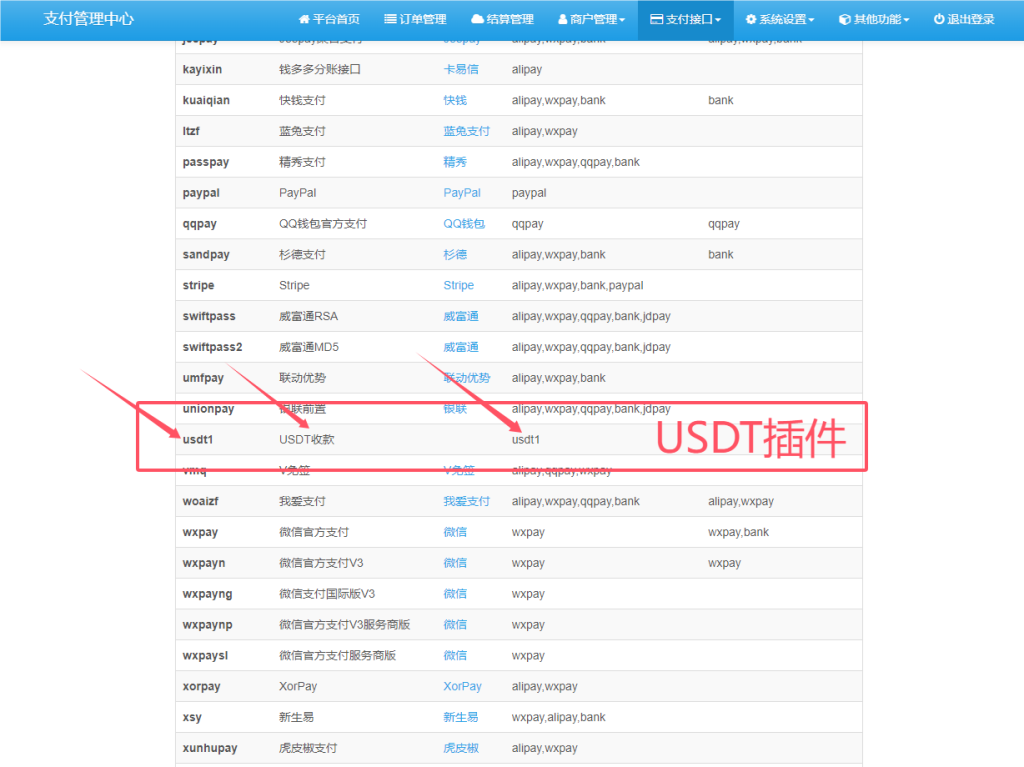Click the 杉德支付 description text

pyautogui.click(x=302, y=254)
